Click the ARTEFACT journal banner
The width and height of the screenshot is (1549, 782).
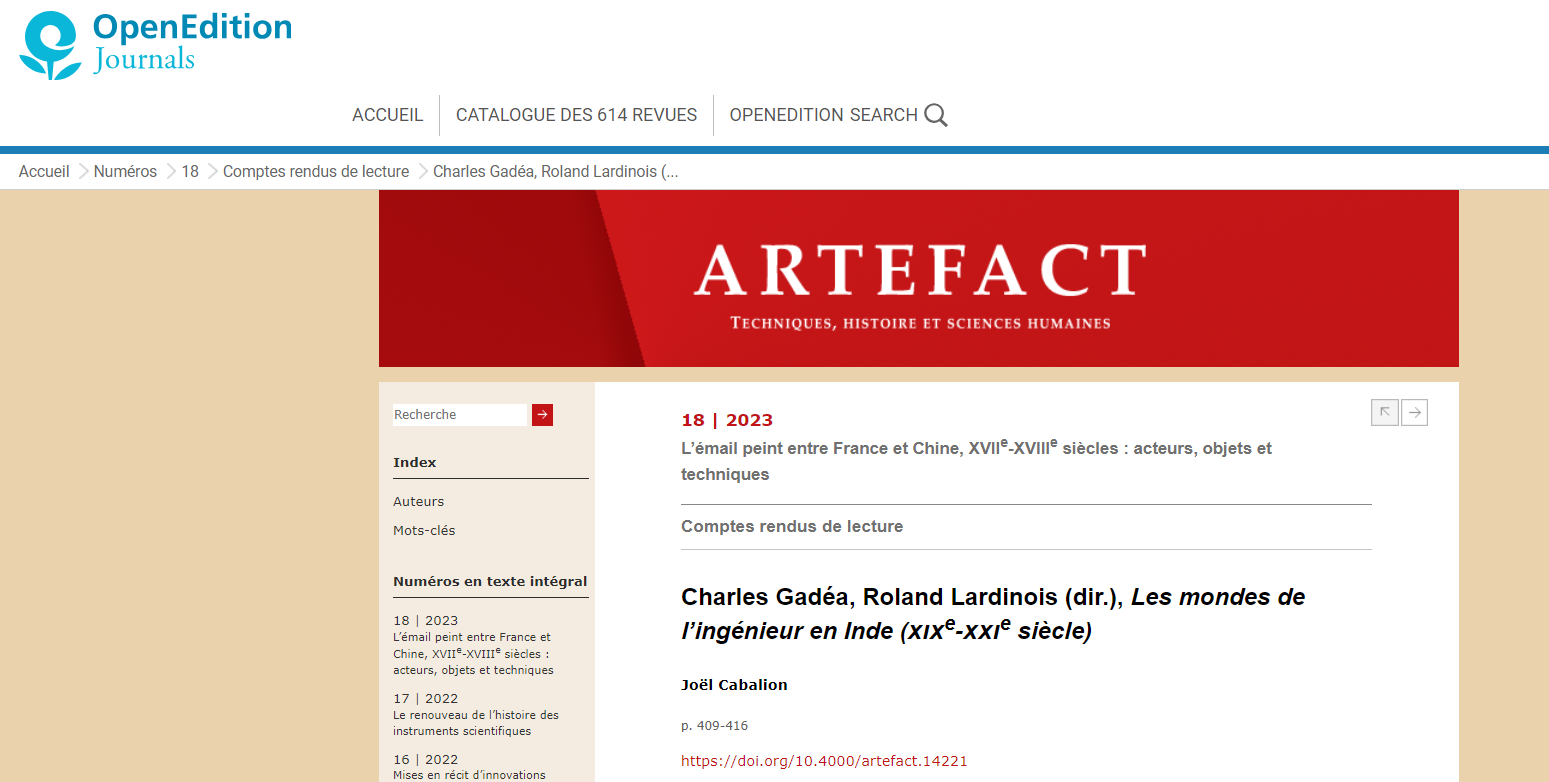918,278
